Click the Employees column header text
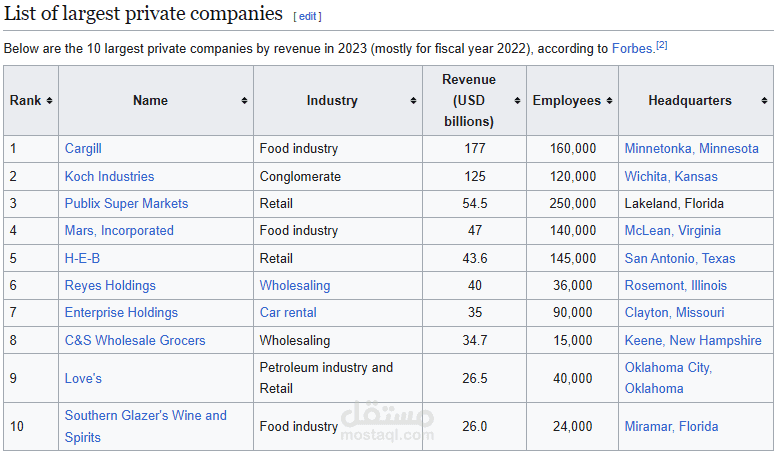775x452 pixels. (566, 100)
